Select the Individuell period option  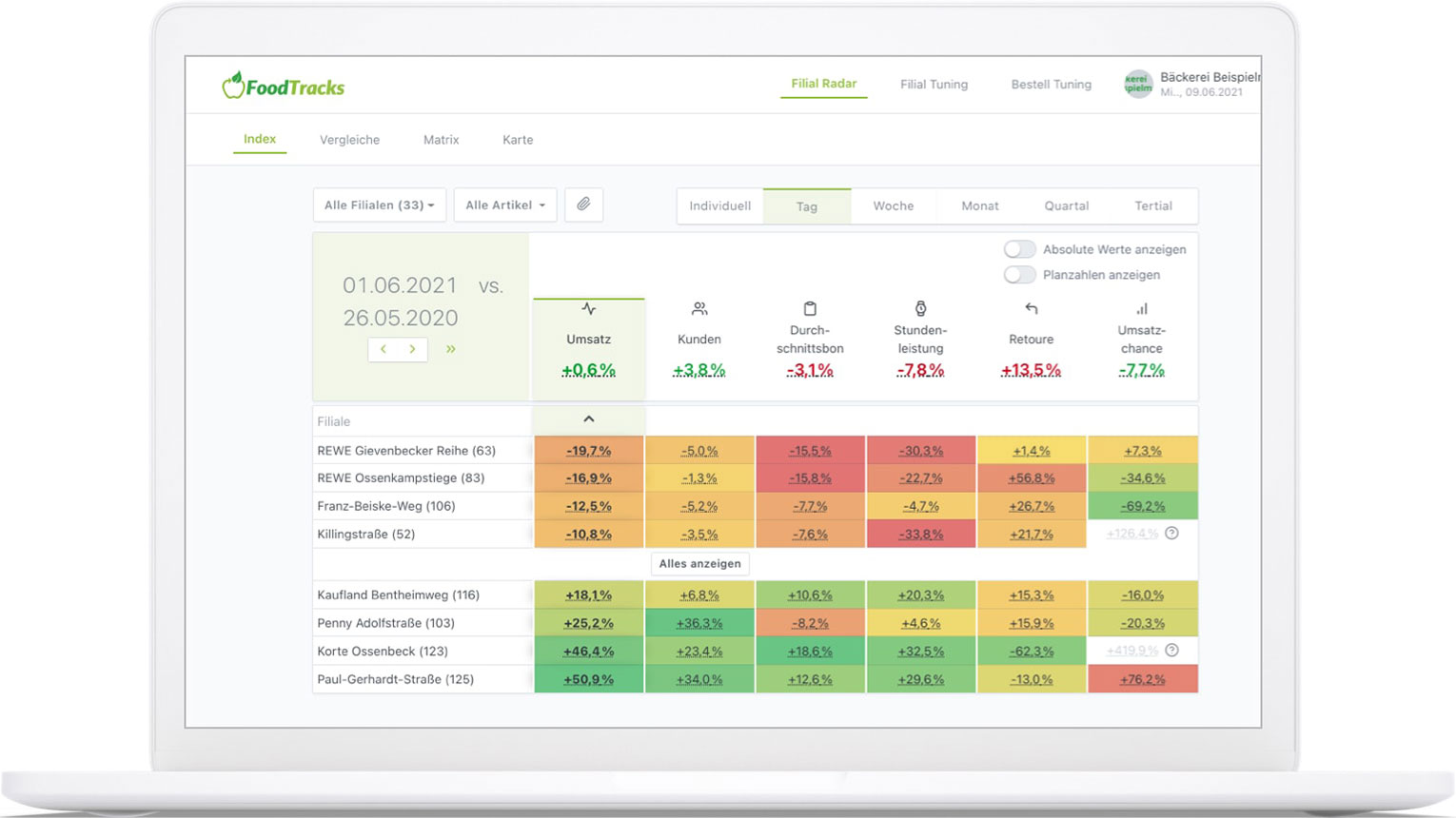(x=720, y=206)
